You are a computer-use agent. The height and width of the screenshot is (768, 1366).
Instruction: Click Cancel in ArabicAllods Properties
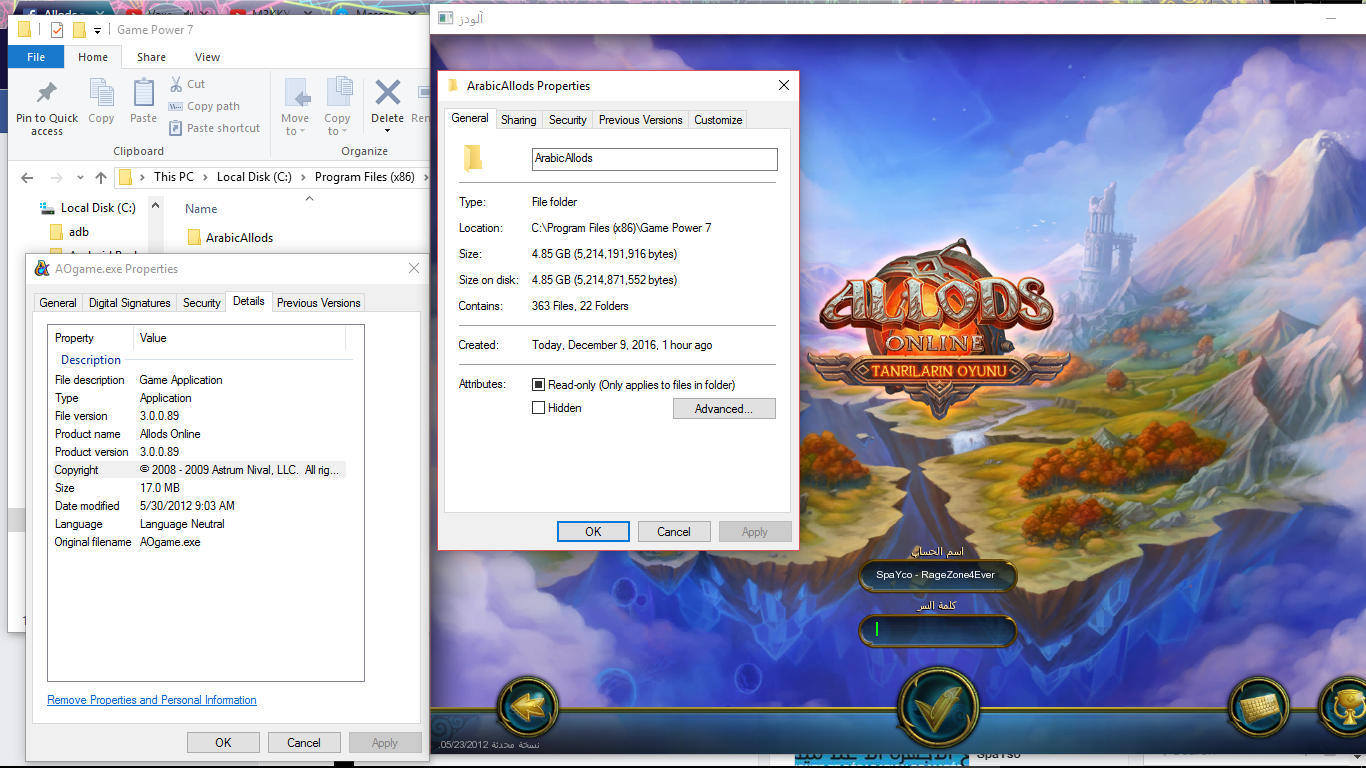[x=674, y=532]
